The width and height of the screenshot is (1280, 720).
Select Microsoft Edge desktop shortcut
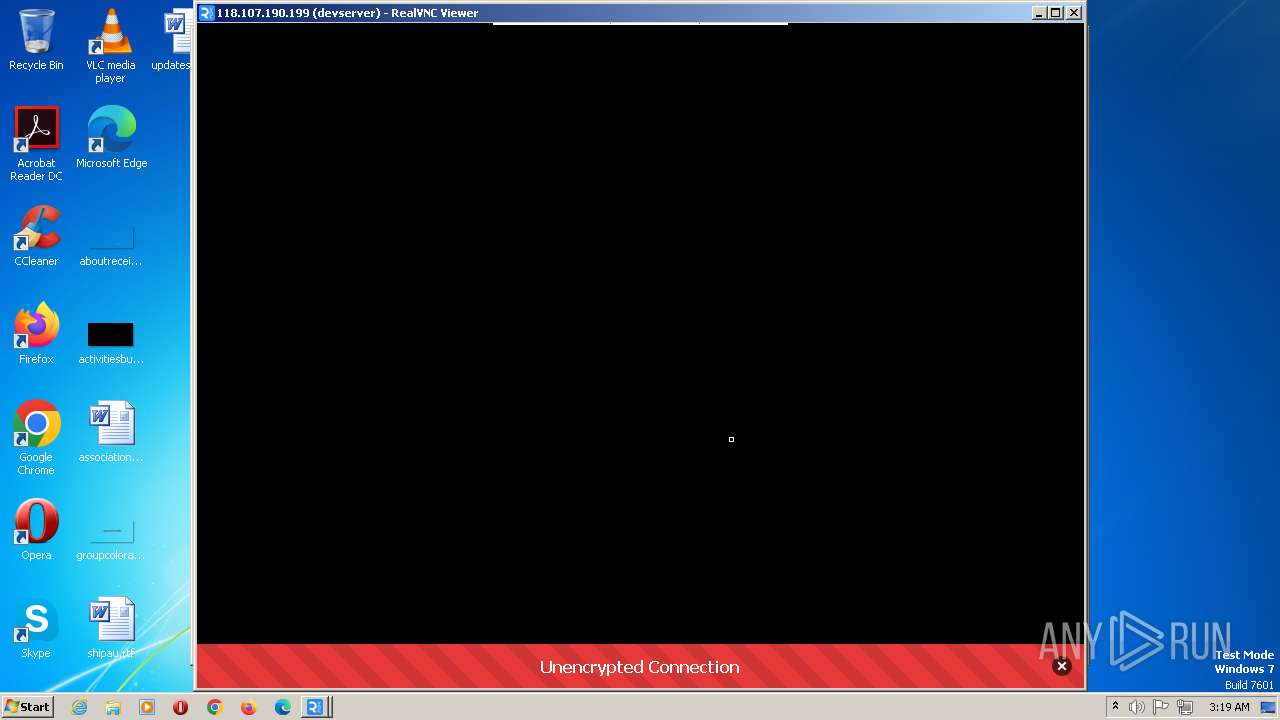[111, 138]
